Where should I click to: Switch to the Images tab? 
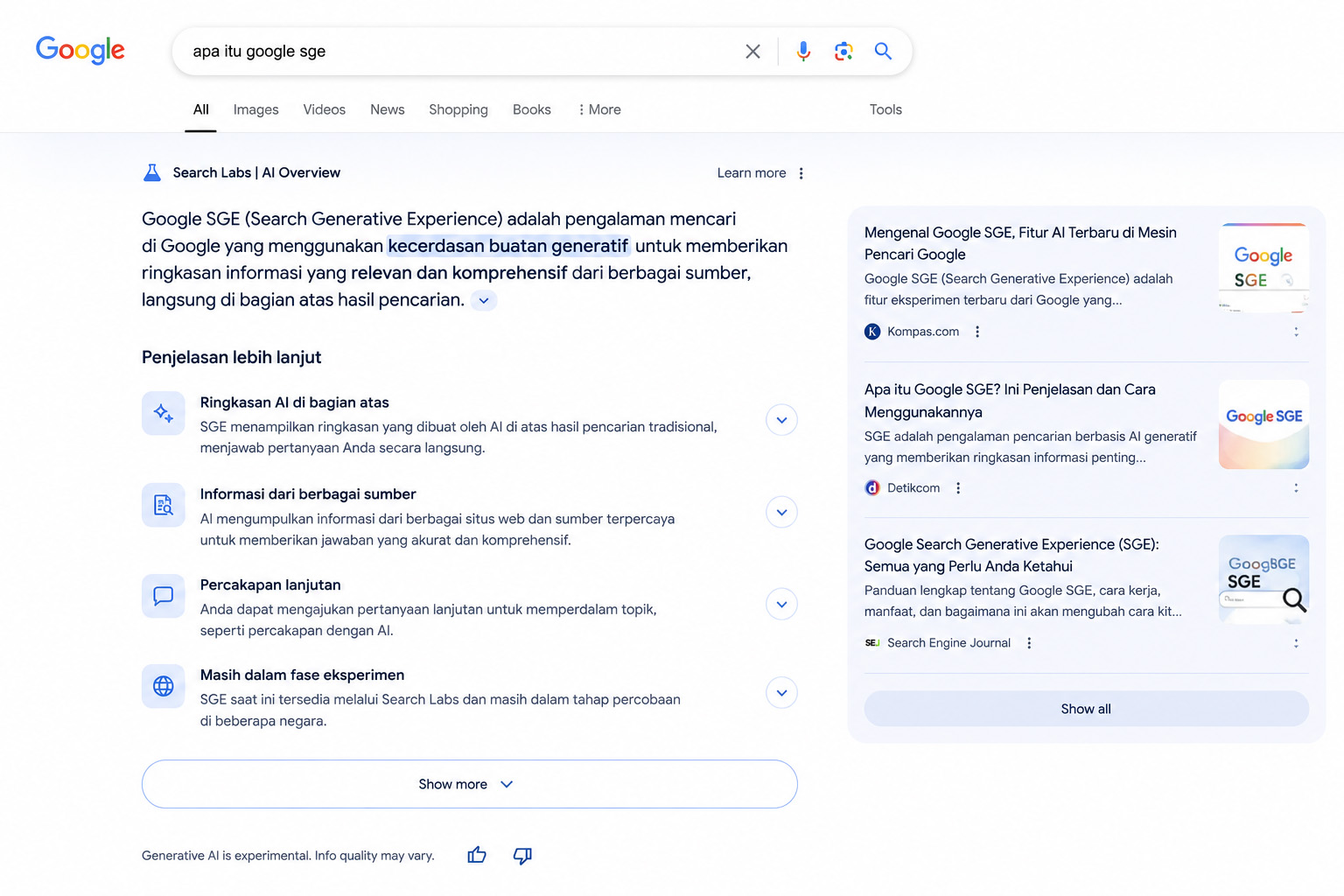pyautogui.click(x=255, y=109)
